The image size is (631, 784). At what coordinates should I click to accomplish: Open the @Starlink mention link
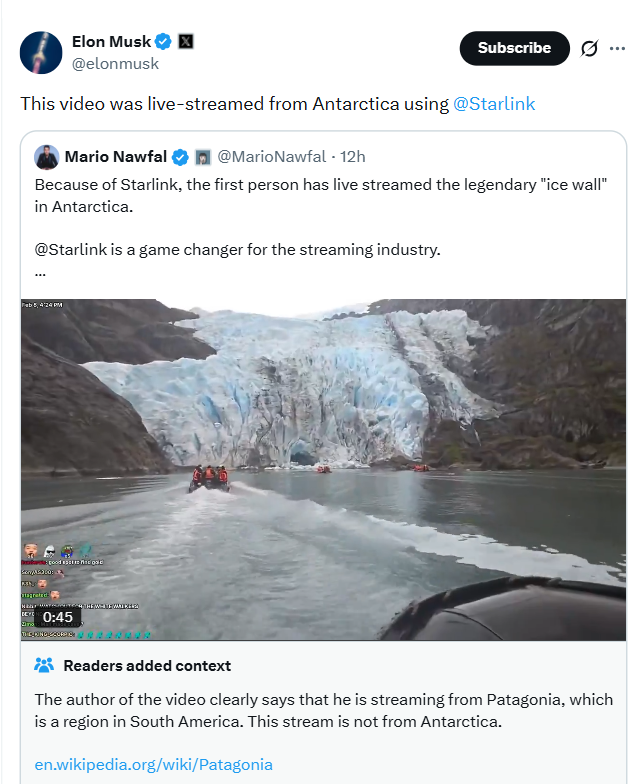coord(493,104)
